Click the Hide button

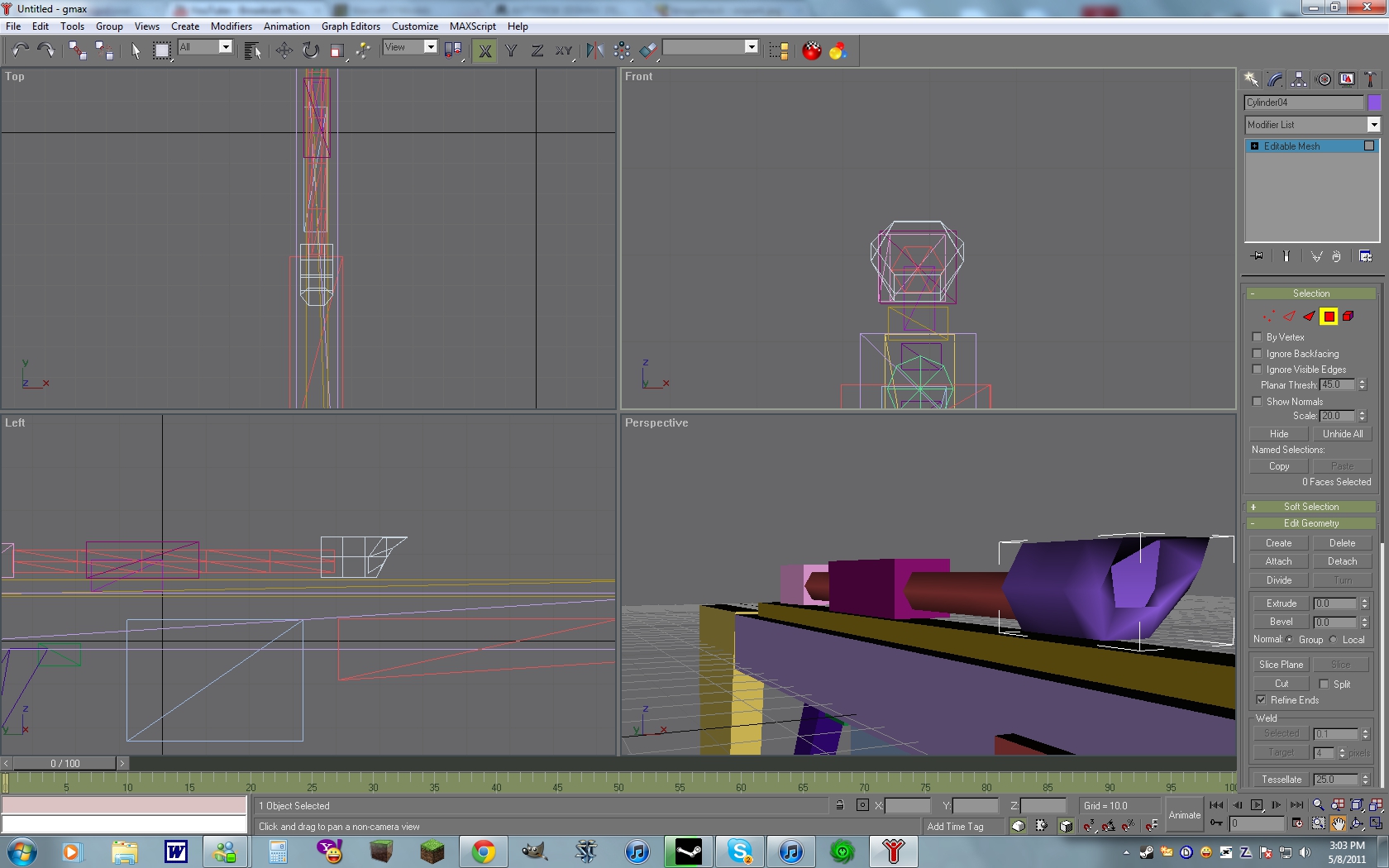pos(1279,434)
